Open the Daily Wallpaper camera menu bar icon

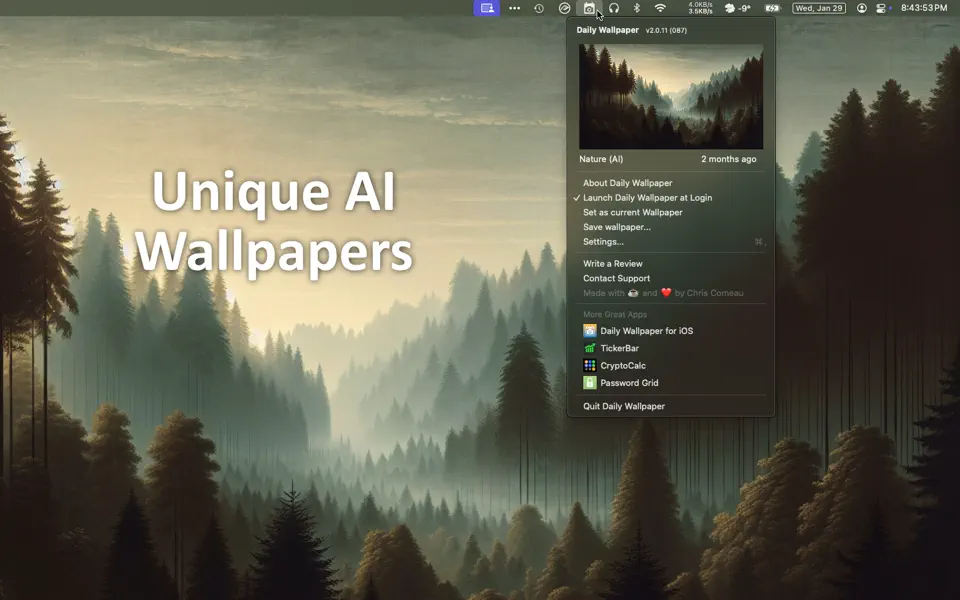pyautogui.click(x=588, y=9)
